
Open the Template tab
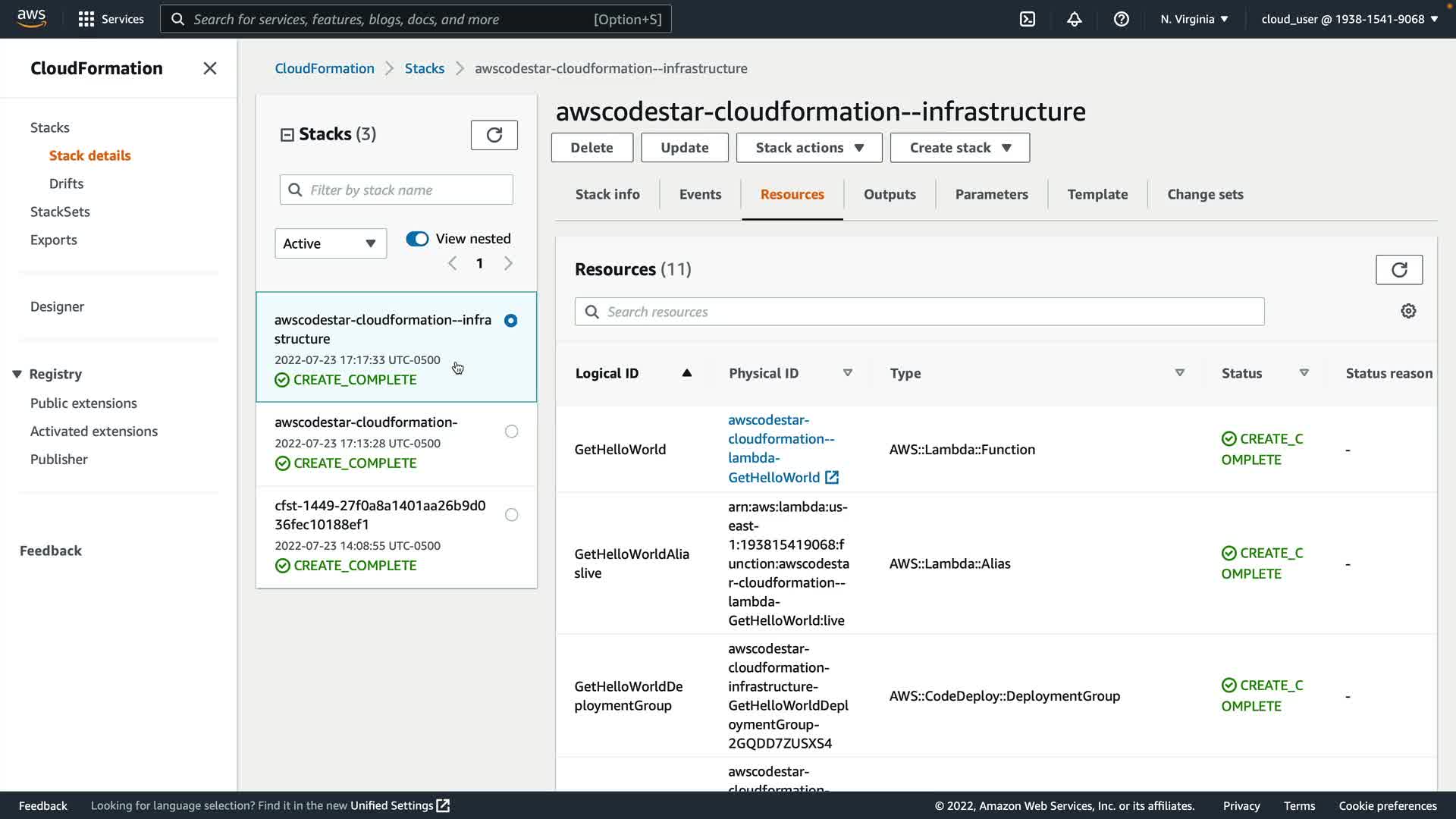coord(1097,195)
